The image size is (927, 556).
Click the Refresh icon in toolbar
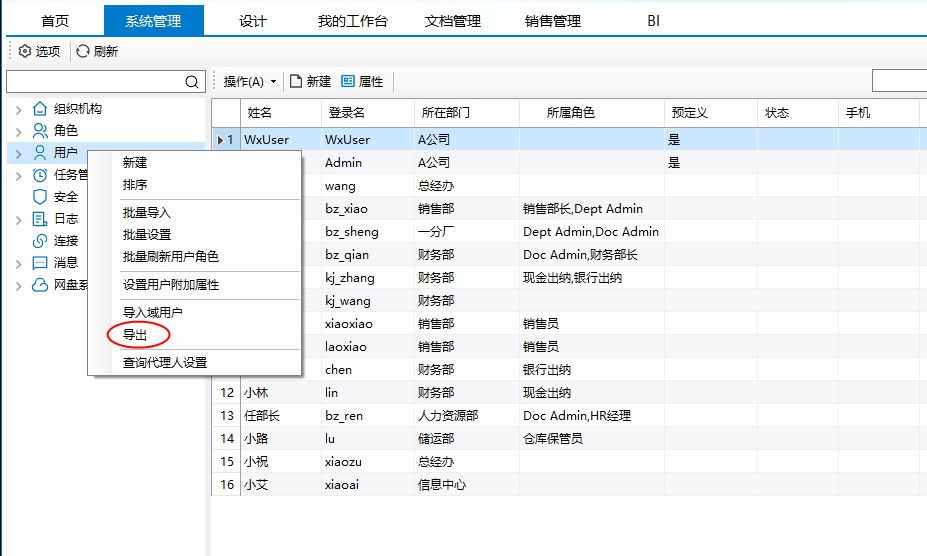83,51
